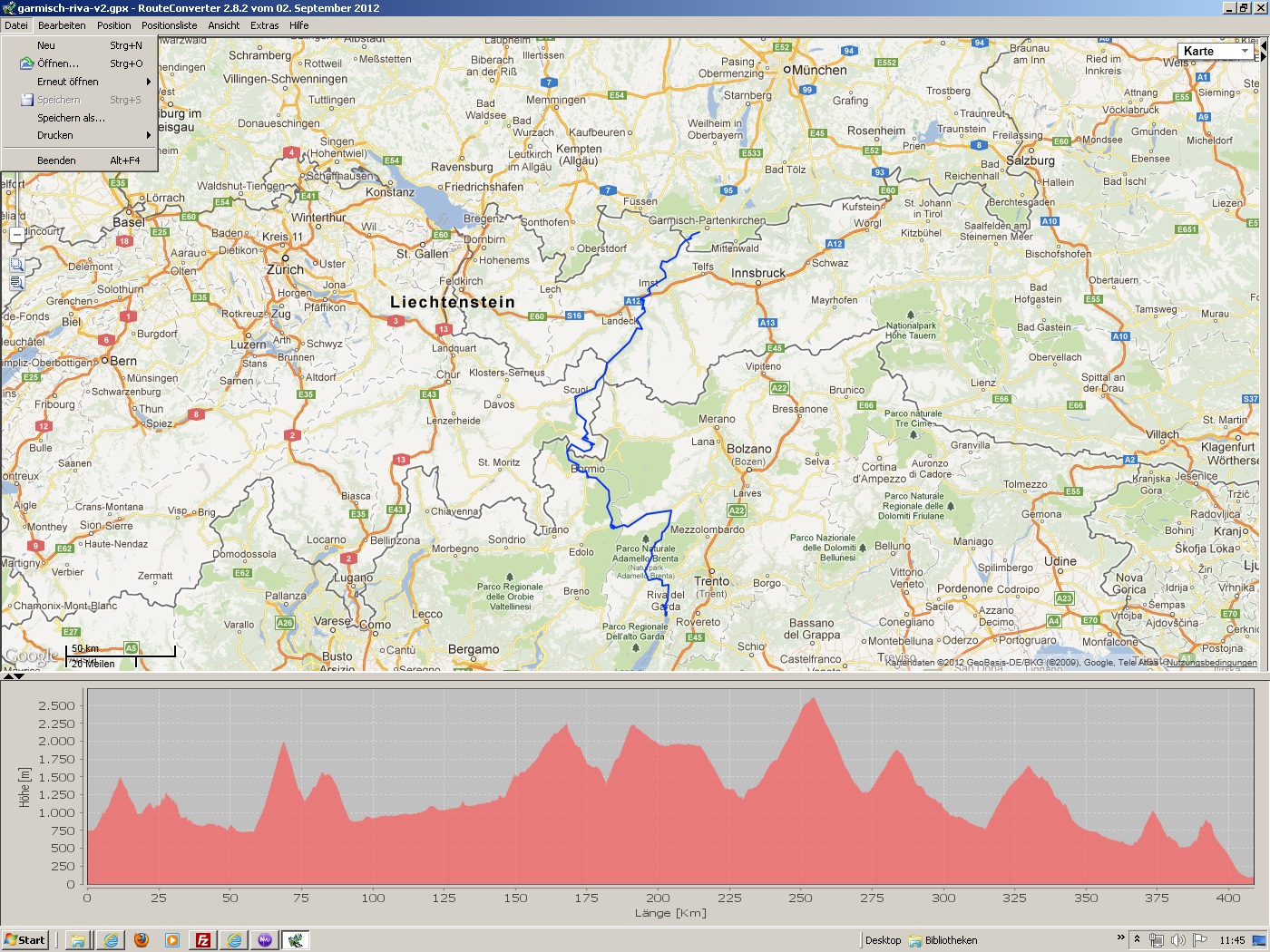Viewport: 1270px width, 952px height.
Task: Open the Ansicht menu
Action: coord(224,25)
